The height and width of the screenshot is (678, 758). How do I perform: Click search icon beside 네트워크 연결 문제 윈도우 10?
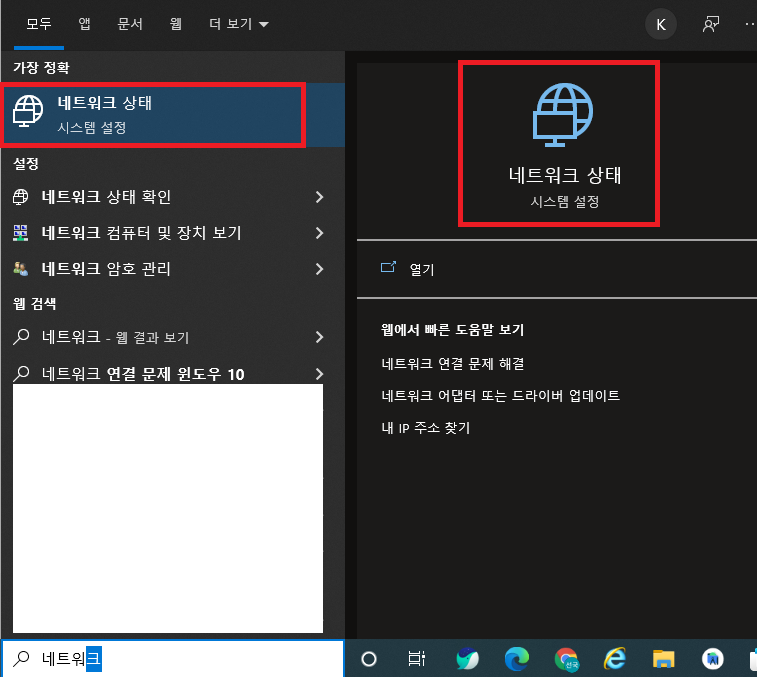(21, 374)
